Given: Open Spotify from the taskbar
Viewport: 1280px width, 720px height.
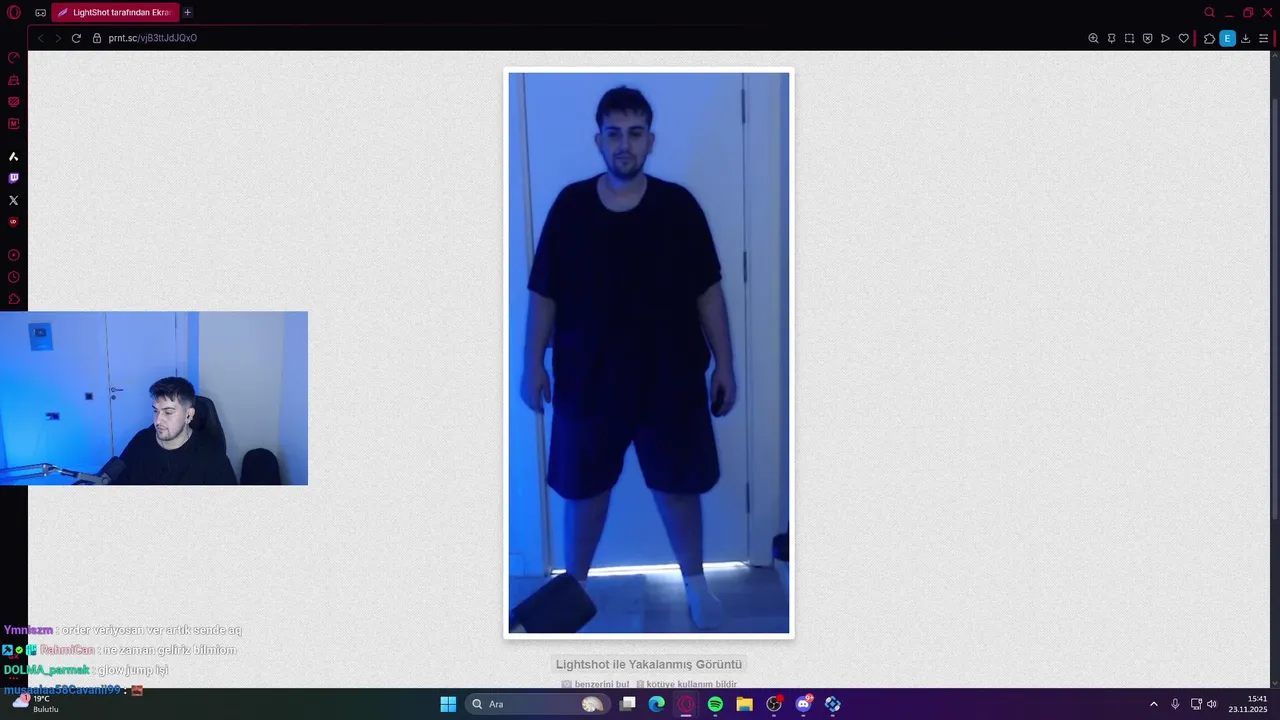Looking at the screenshot, I should click(x=715, y=704).
